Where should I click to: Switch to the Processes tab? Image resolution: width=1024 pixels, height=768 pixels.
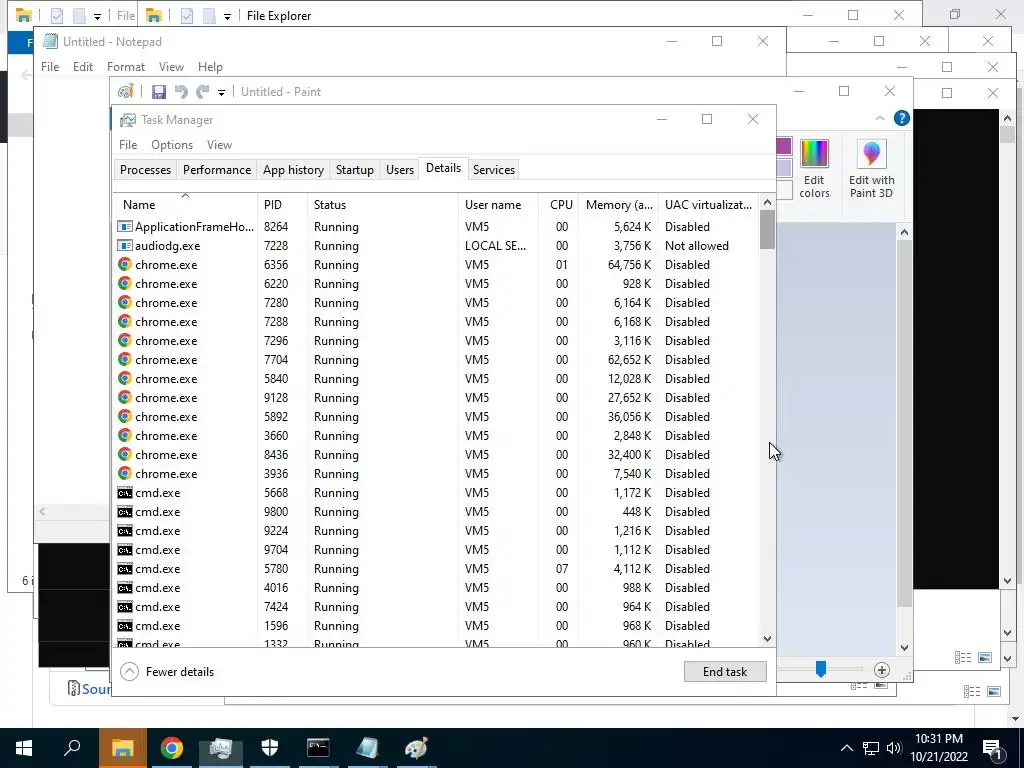click(x=145, y=170)
